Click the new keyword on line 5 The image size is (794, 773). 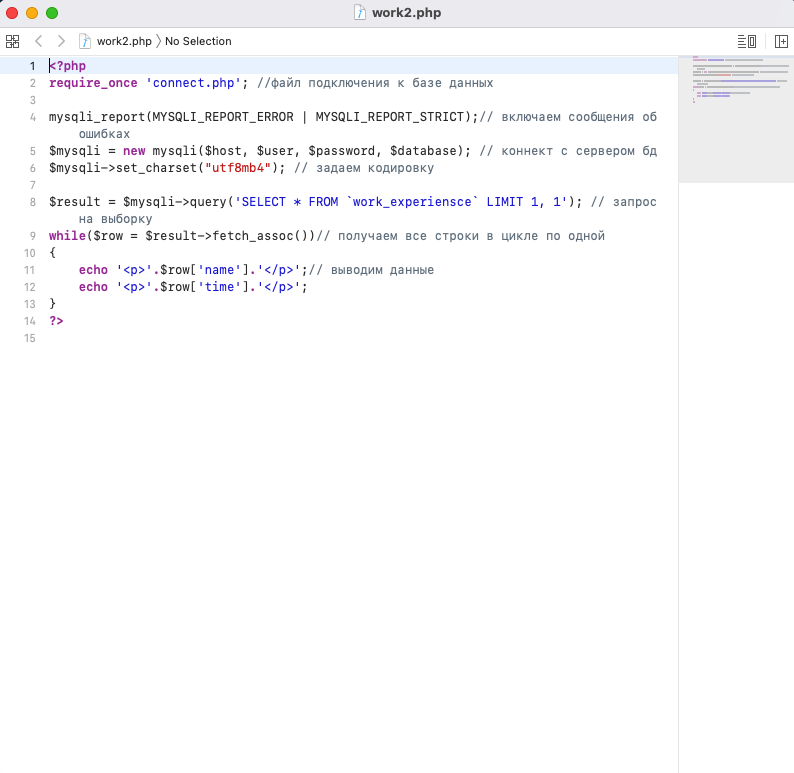134,151
